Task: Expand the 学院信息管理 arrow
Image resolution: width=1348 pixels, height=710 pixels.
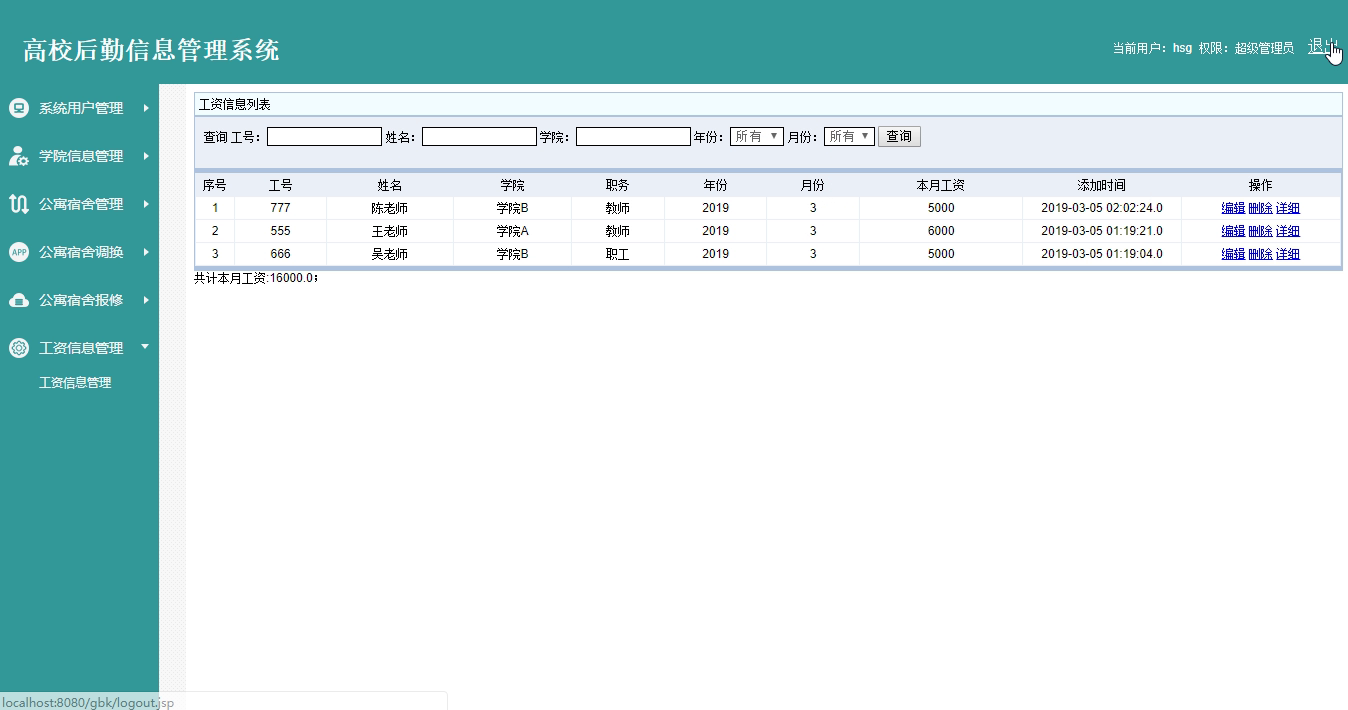Action: (146, 156)
